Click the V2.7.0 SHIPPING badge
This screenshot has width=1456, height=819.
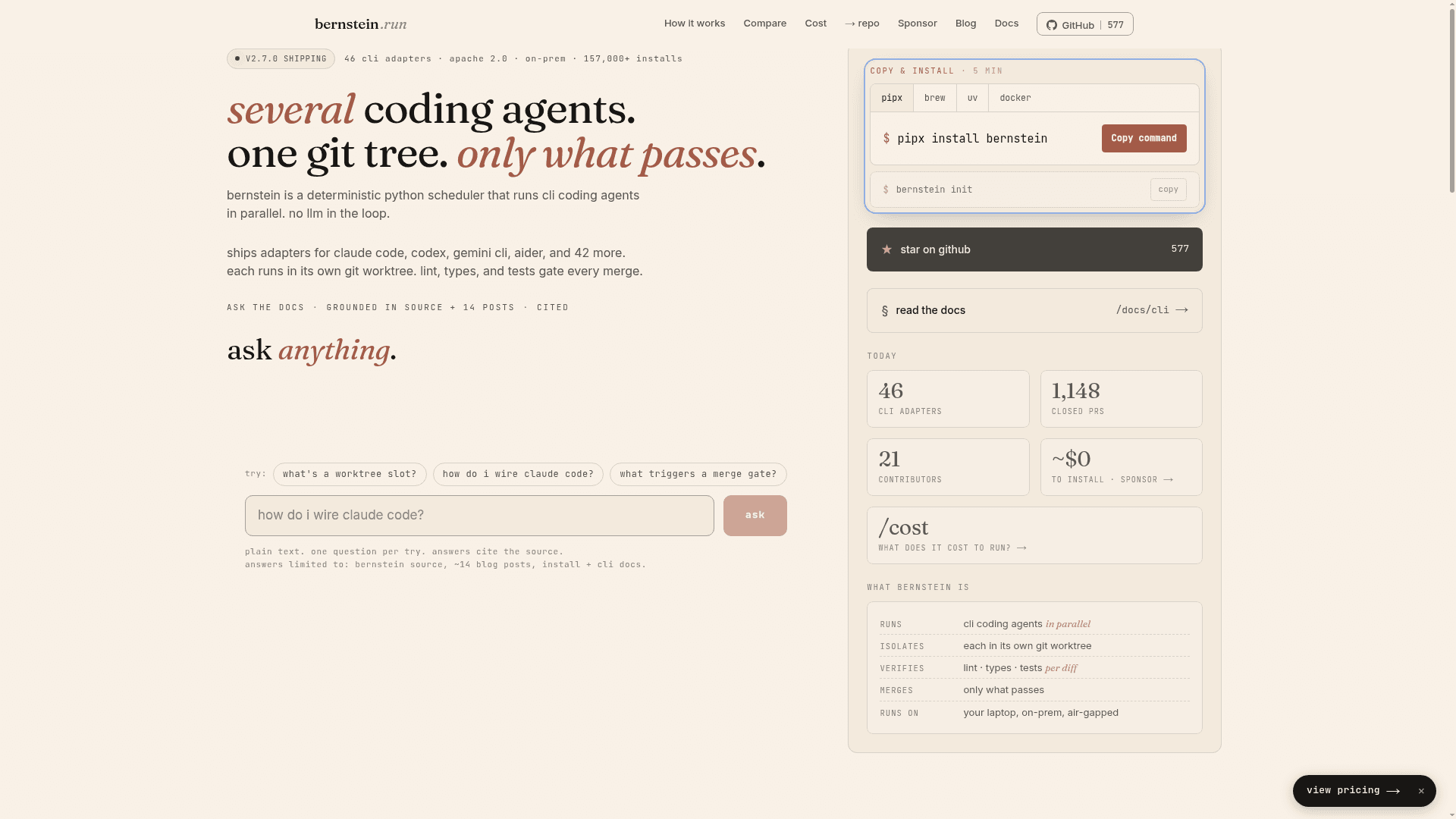pyautogui.click(x=281, y=59)
